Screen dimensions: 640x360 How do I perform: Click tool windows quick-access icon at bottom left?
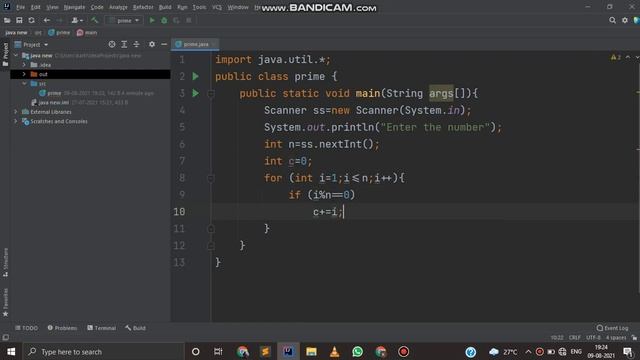6,338
